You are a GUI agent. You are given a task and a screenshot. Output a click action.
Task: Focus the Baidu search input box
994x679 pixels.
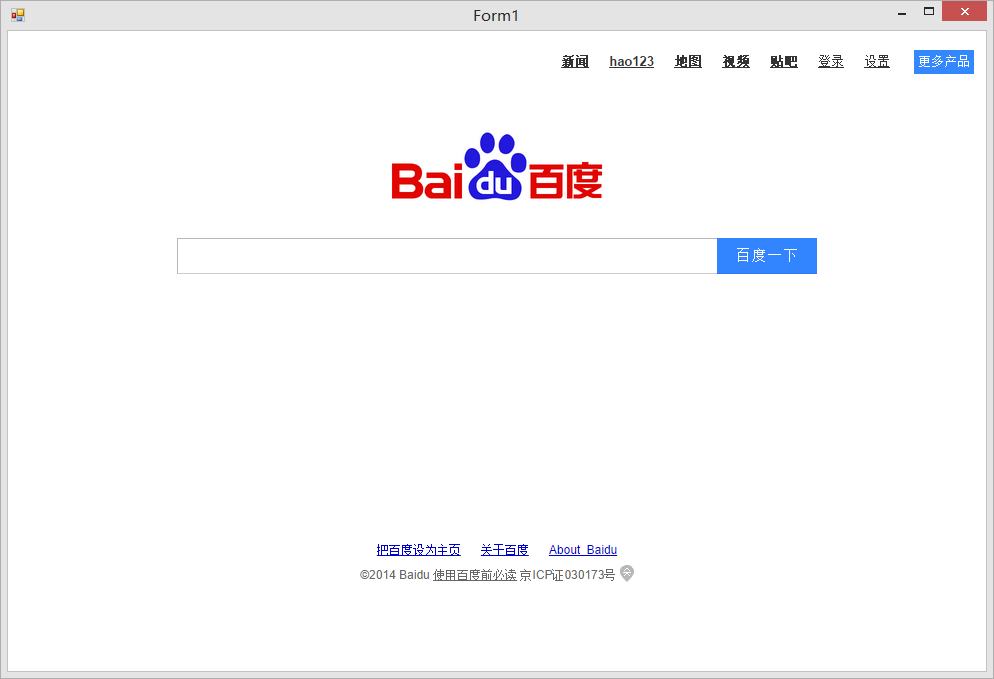447,256
